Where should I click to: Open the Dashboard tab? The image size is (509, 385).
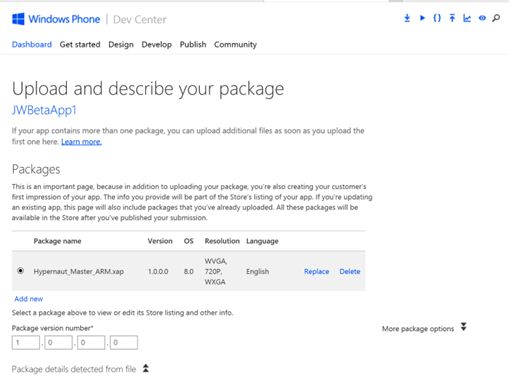tap(32, 44)
